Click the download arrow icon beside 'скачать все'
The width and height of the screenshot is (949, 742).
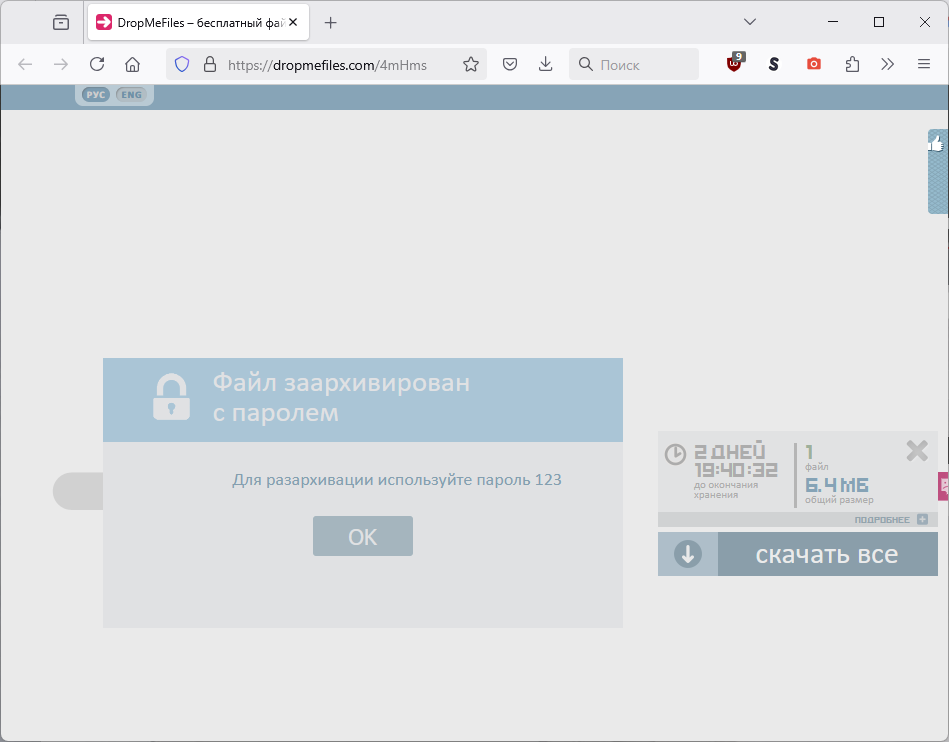point(688,554)
